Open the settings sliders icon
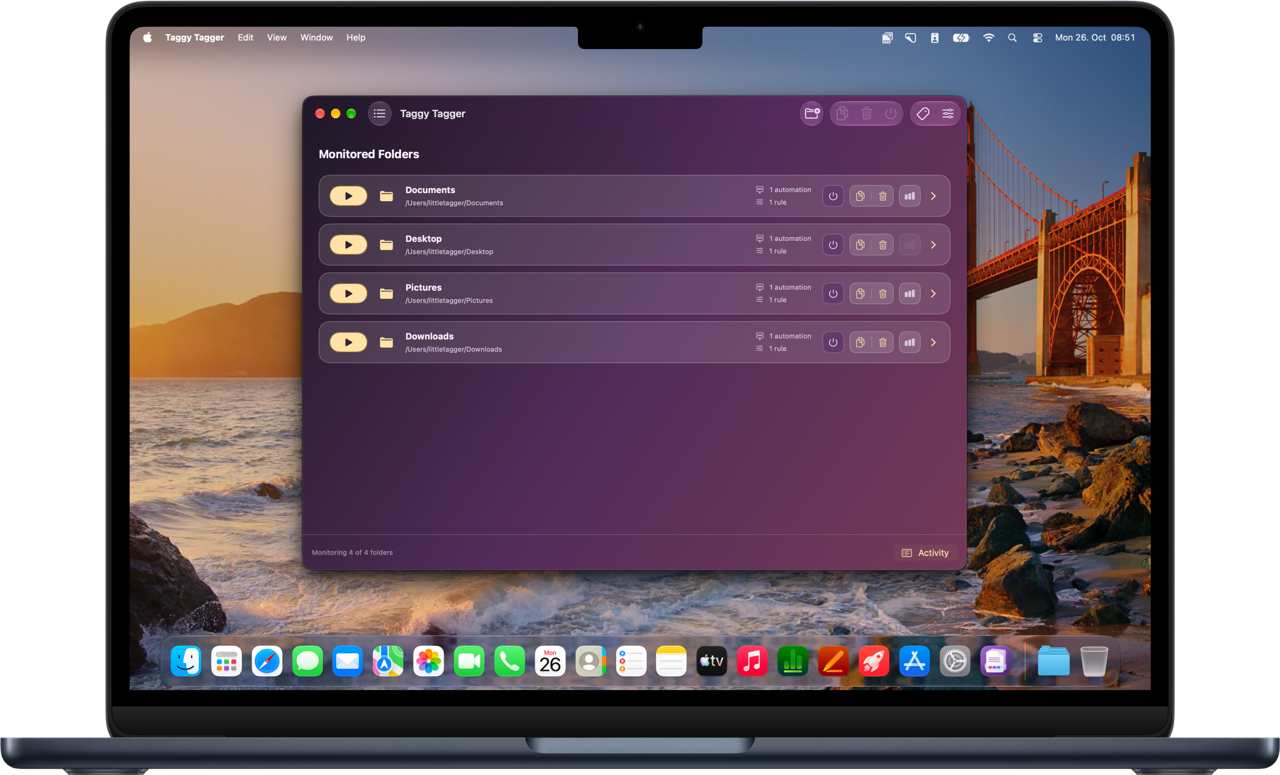Image resolution: width=1280 pixels, height=775 pixels. coord(948,114)
